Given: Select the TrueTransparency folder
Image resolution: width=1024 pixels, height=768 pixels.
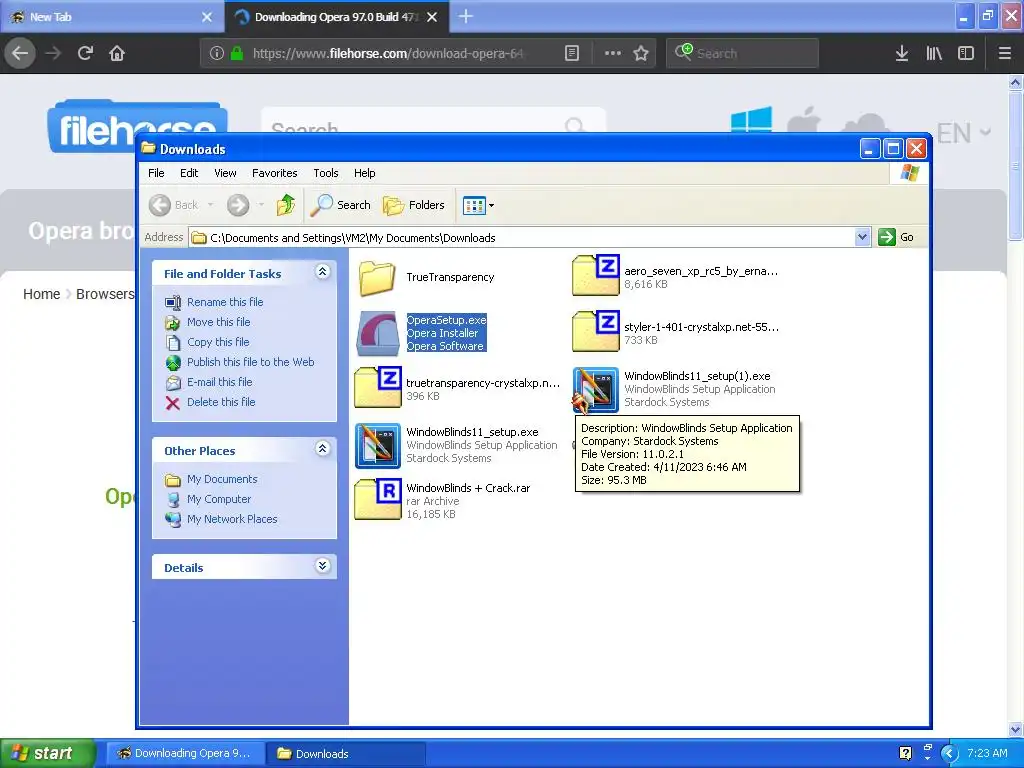Looking at the screenshot, I should [x=427, y=278].
